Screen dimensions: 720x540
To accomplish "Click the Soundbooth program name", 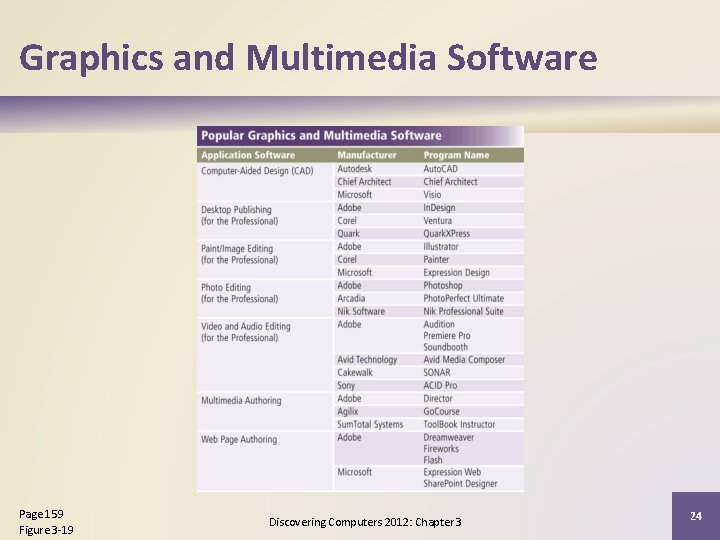I will 445,347.
